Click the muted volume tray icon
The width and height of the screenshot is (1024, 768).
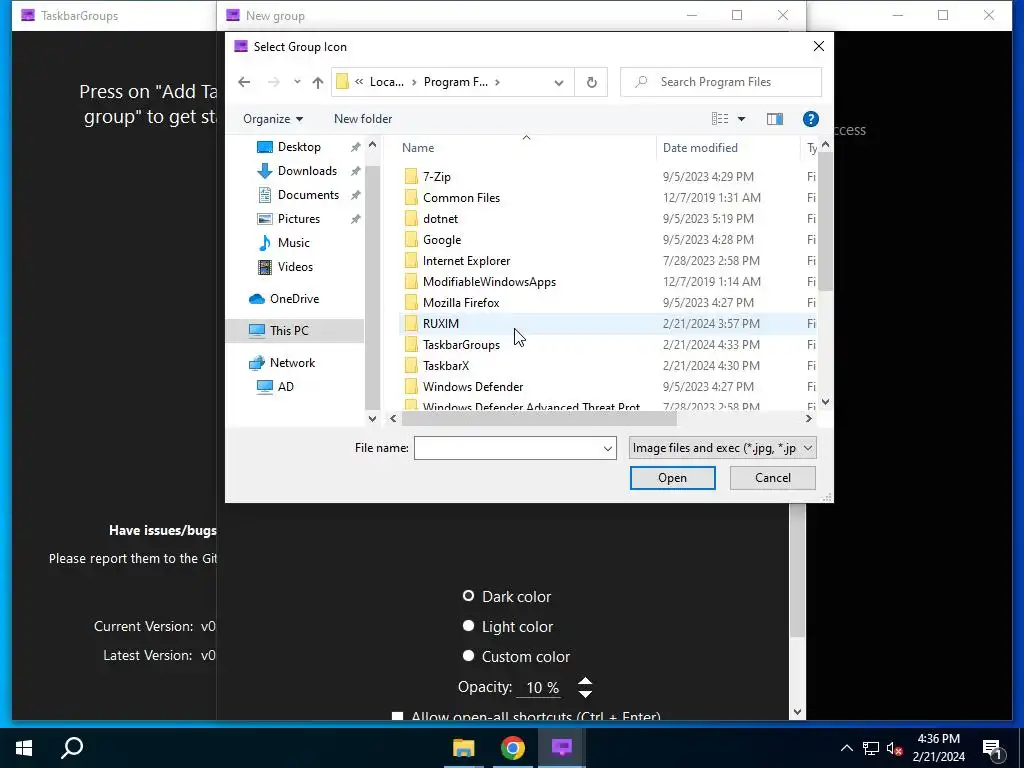(x=894, y=748)
